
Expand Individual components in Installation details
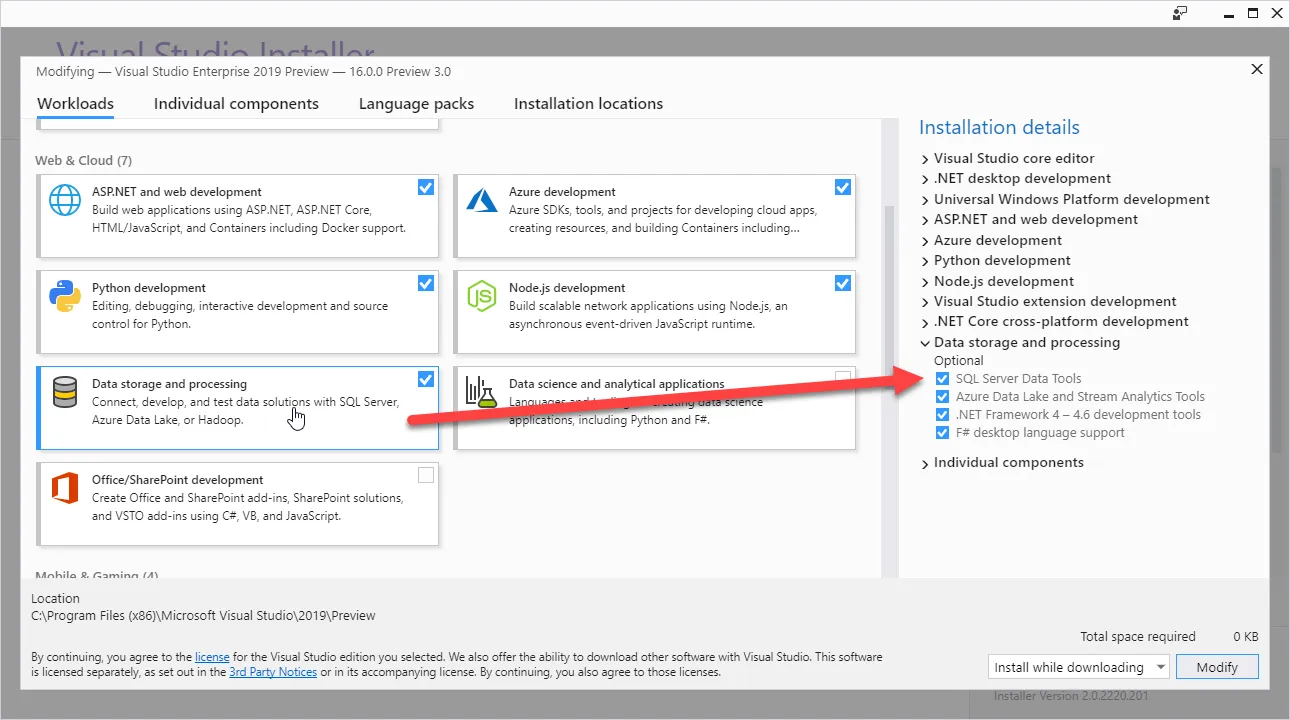tap(925, 463)
